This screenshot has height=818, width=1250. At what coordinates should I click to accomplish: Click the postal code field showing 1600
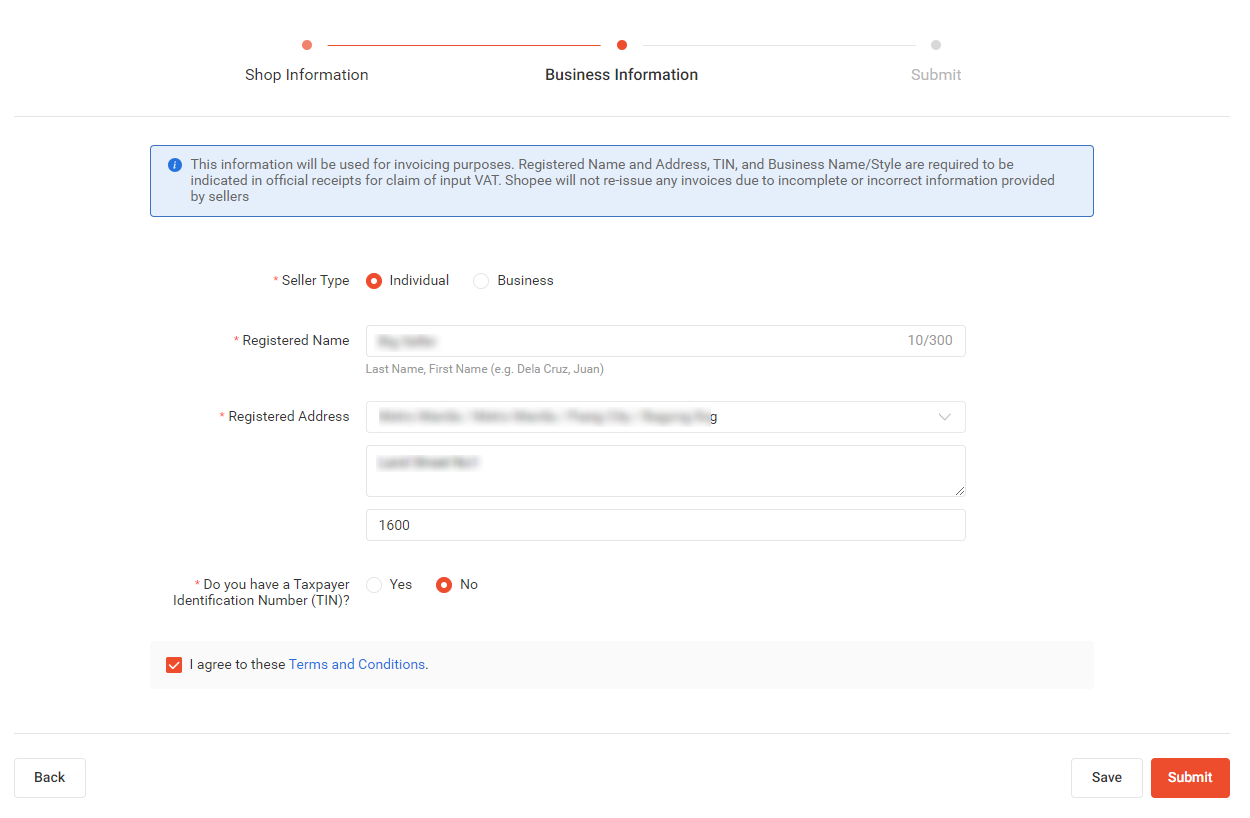pyautogui.click(x=665, y=525)
